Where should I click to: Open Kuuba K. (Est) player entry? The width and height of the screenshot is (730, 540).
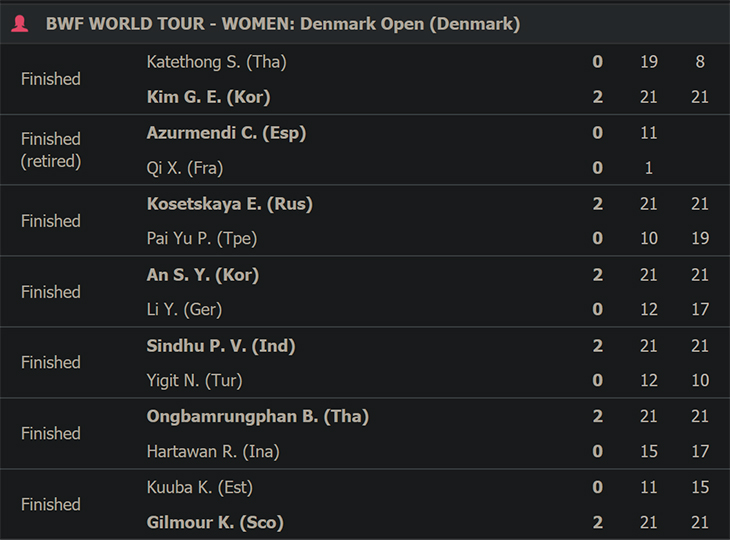tap(200, 487)
